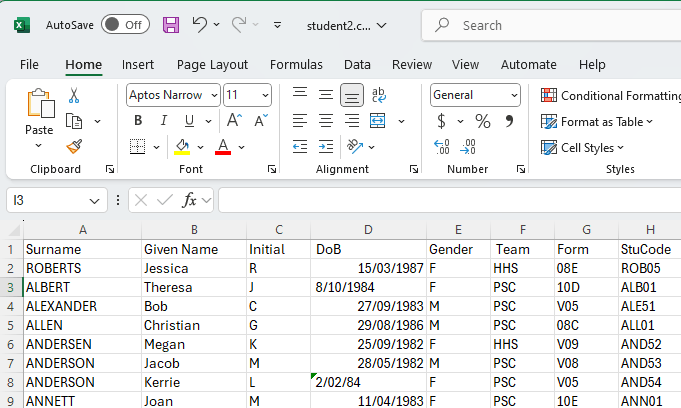Image resolution: width=681 pixels, height=408 pixels.
Task: Switch to the Insert tab
Action: [x=138, y=65]
